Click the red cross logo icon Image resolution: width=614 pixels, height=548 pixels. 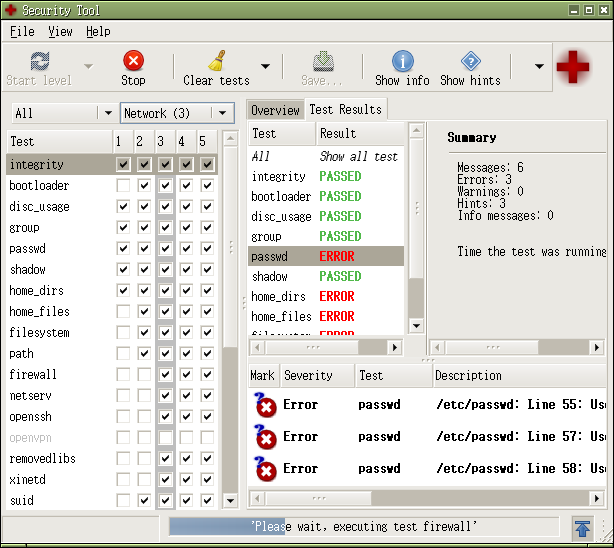click(573, 67)
